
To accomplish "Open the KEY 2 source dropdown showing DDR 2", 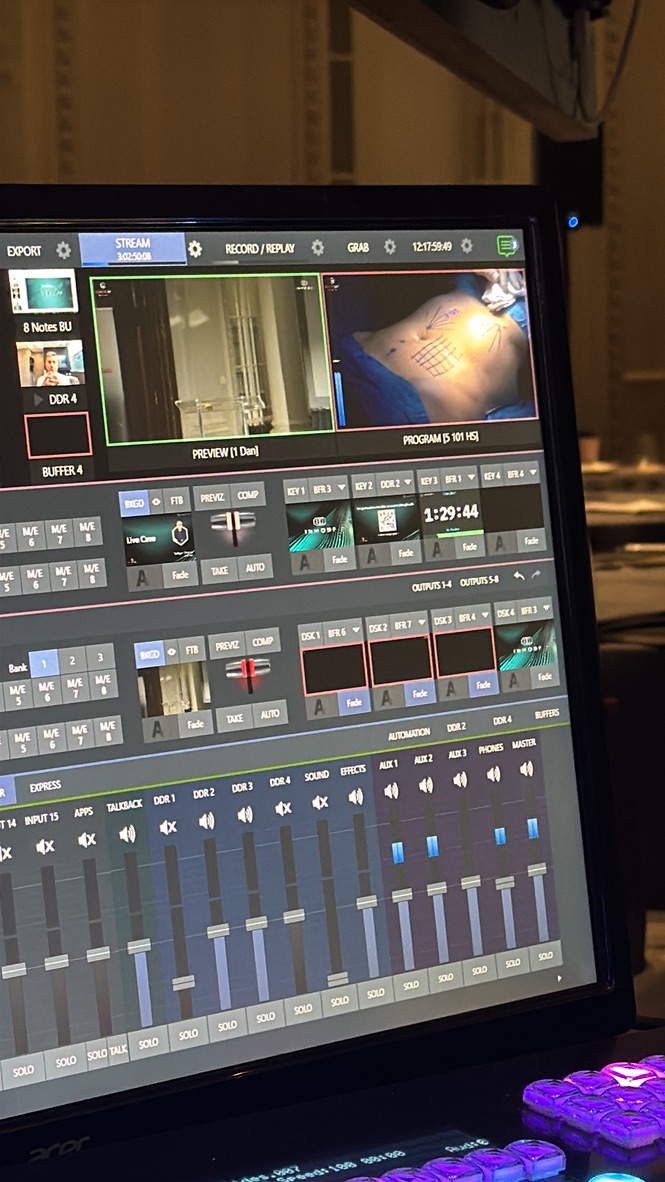I will pyautogui.click(x=407, y=484).
